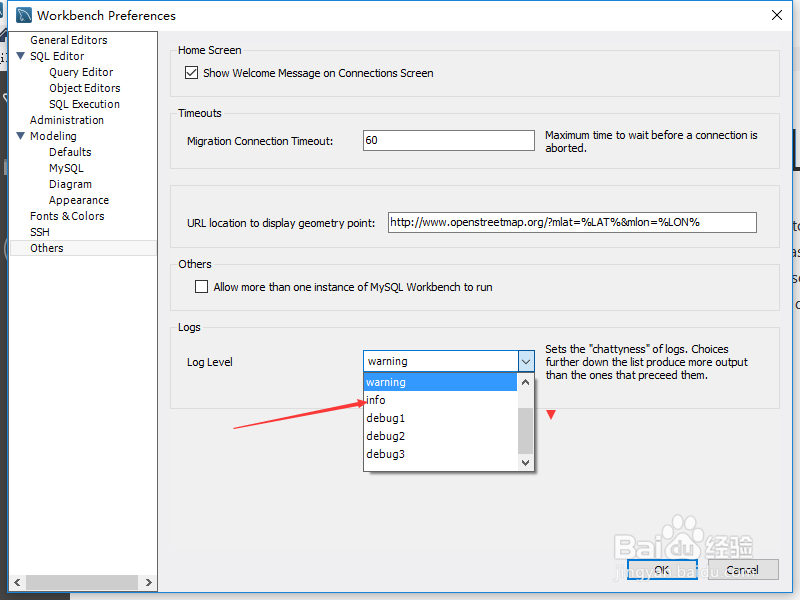The image size is (800, 600).
Task: Open Modeling Diagram page
Action: 70,184
